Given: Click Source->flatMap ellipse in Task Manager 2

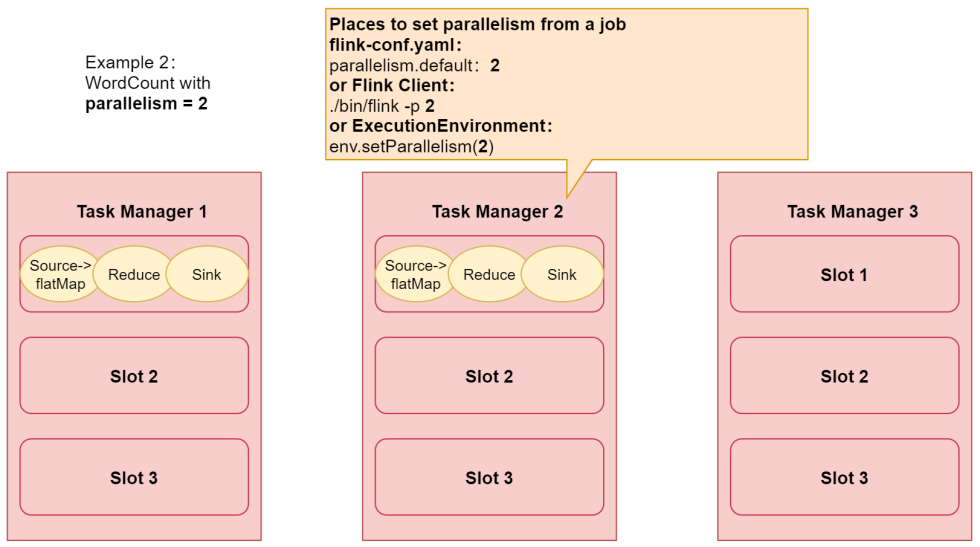Looking at the screenshot, I should [x=416, y=274].
